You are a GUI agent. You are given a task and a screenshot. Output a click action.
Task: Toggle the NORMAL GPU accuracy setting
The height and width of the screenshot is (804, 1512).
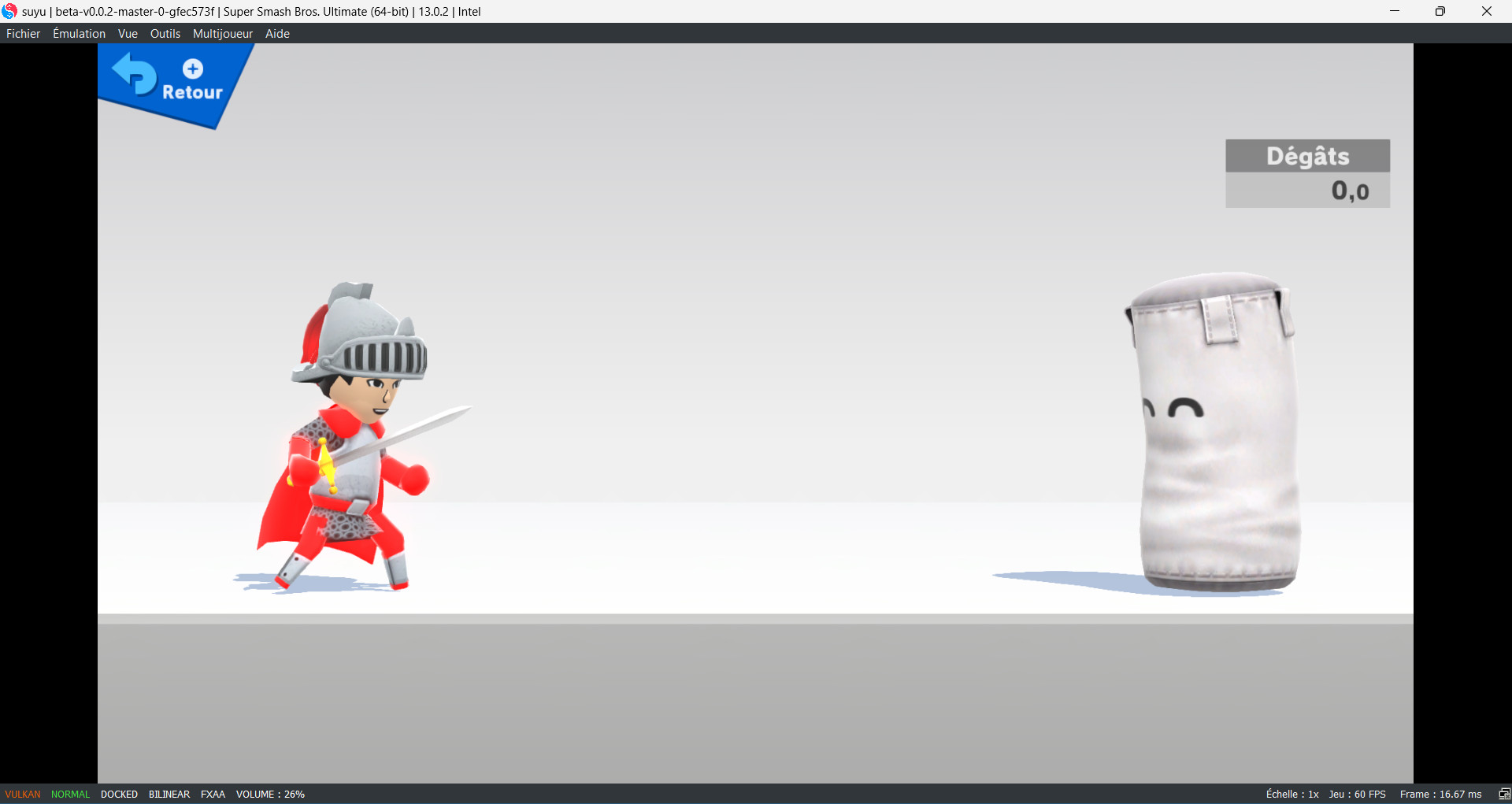[x=71, y=794]
